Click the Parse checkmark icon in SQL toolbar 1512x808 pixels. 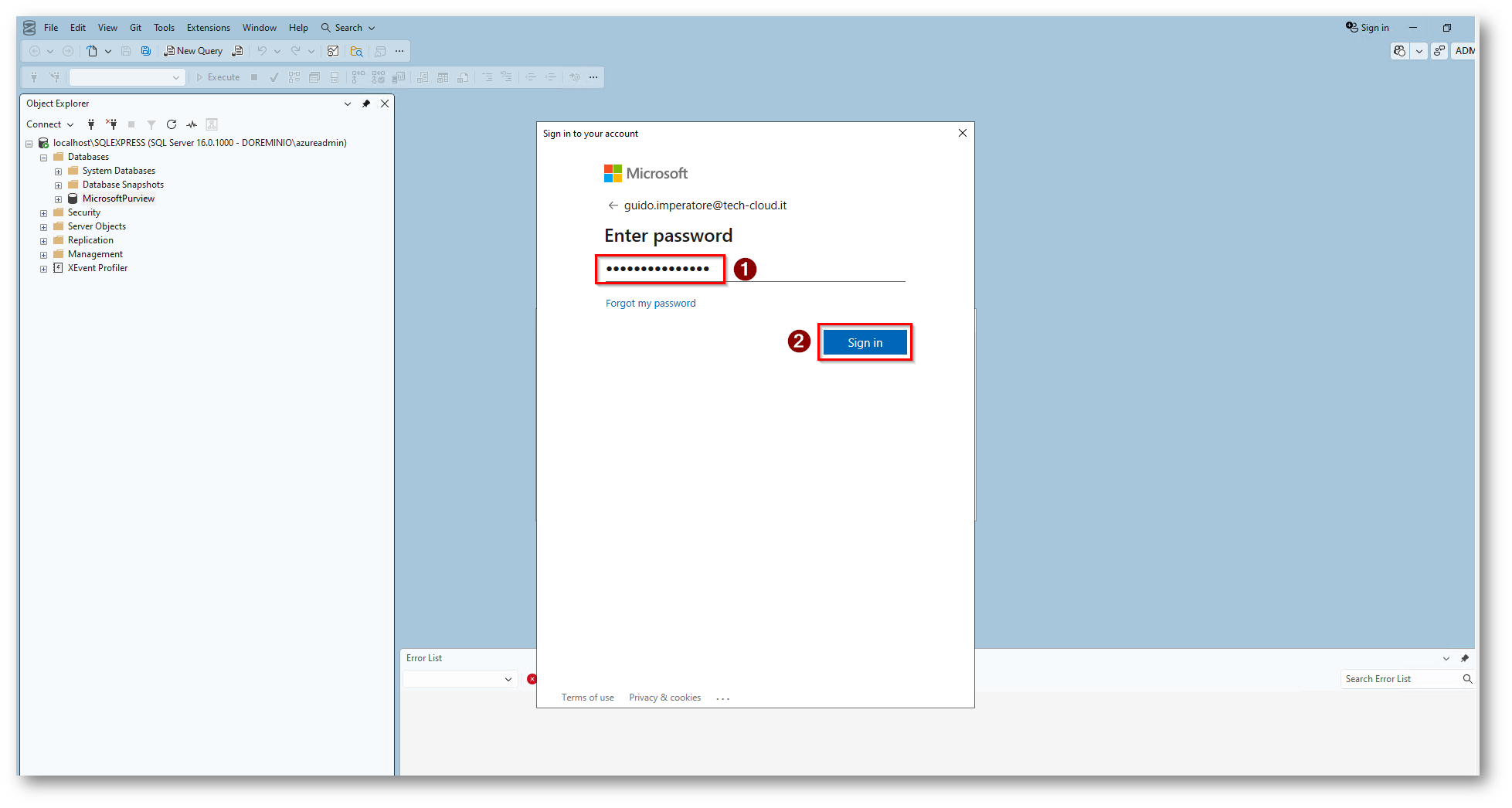(274, 77)
